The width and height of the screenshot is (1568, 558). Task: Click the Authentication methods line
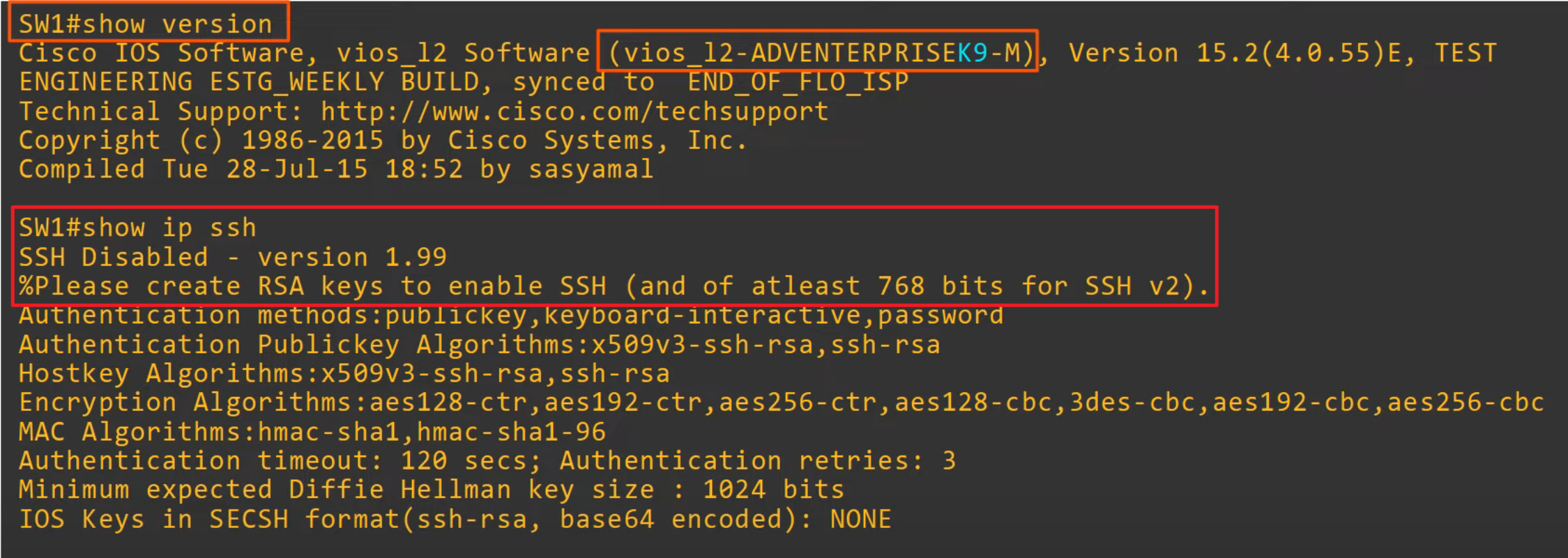click(511, 316)
